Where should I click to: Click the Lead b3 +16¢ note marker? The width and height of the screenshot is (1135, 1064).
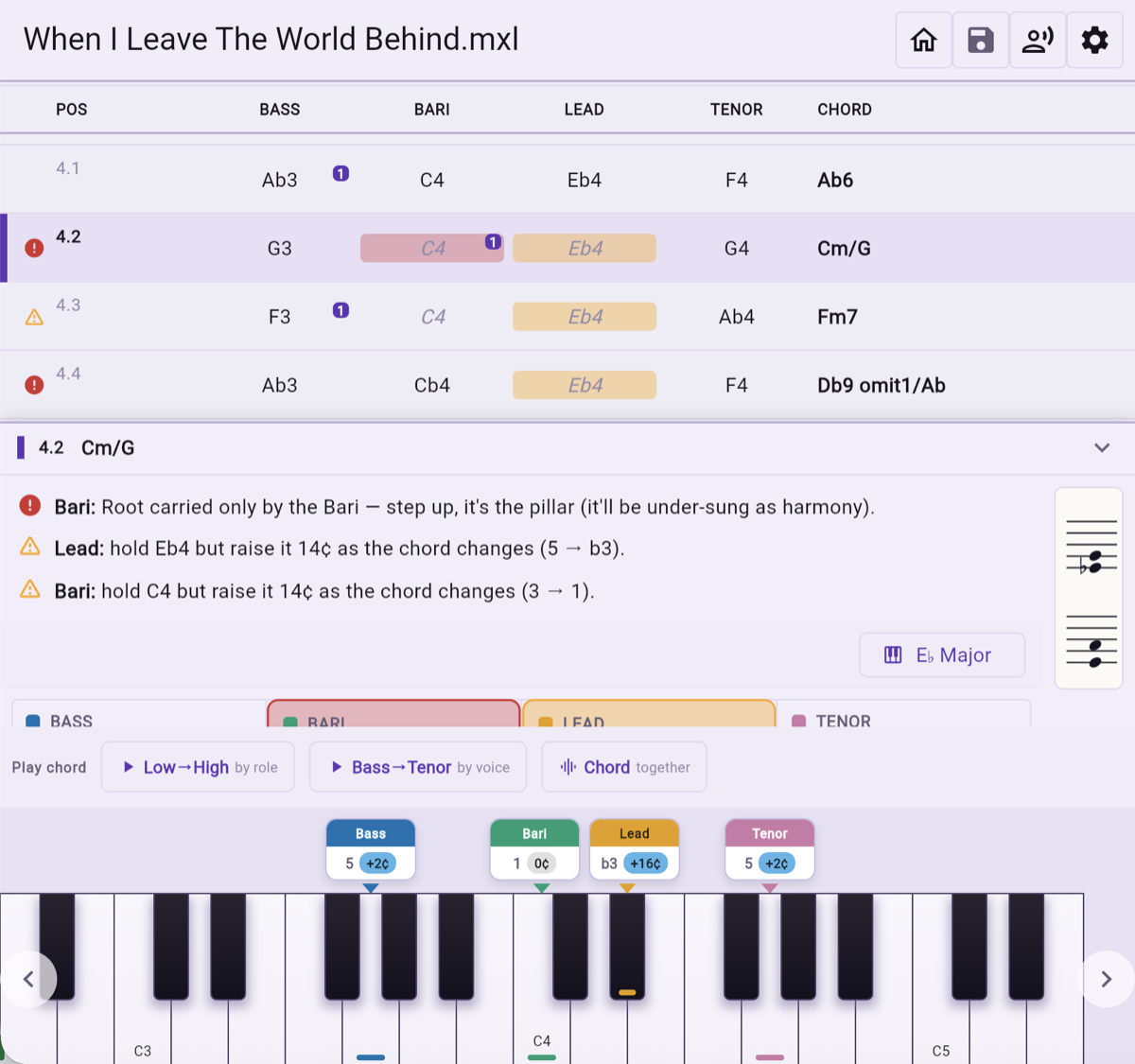(x=635, y=849)
